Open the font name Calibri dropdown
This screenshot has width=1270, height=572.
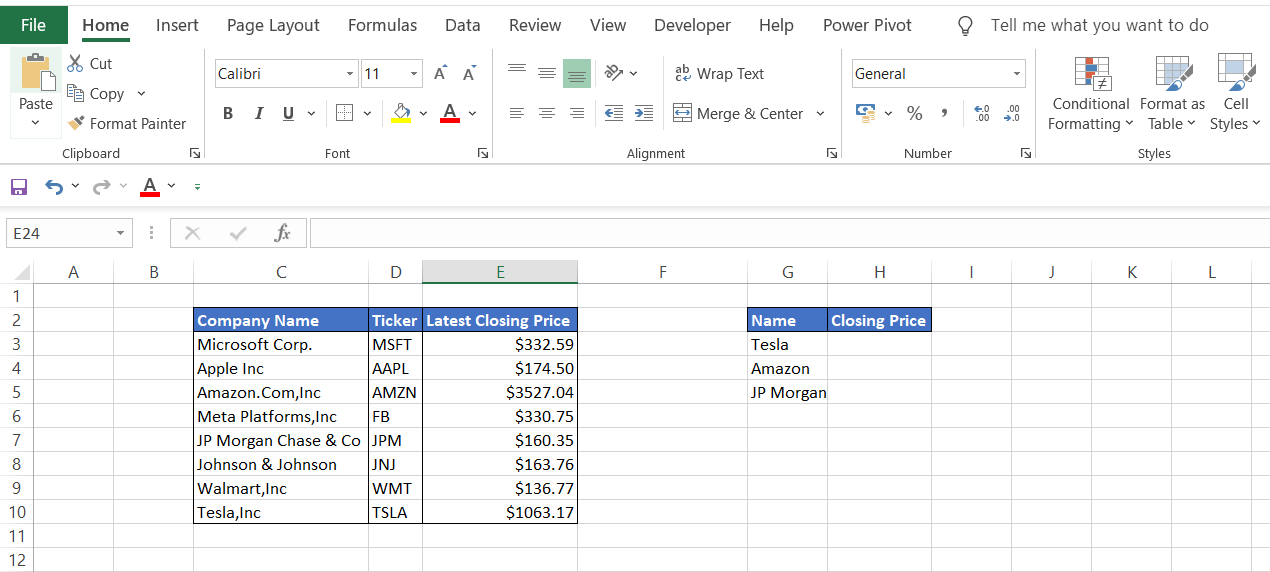click(x=350, y=74)
